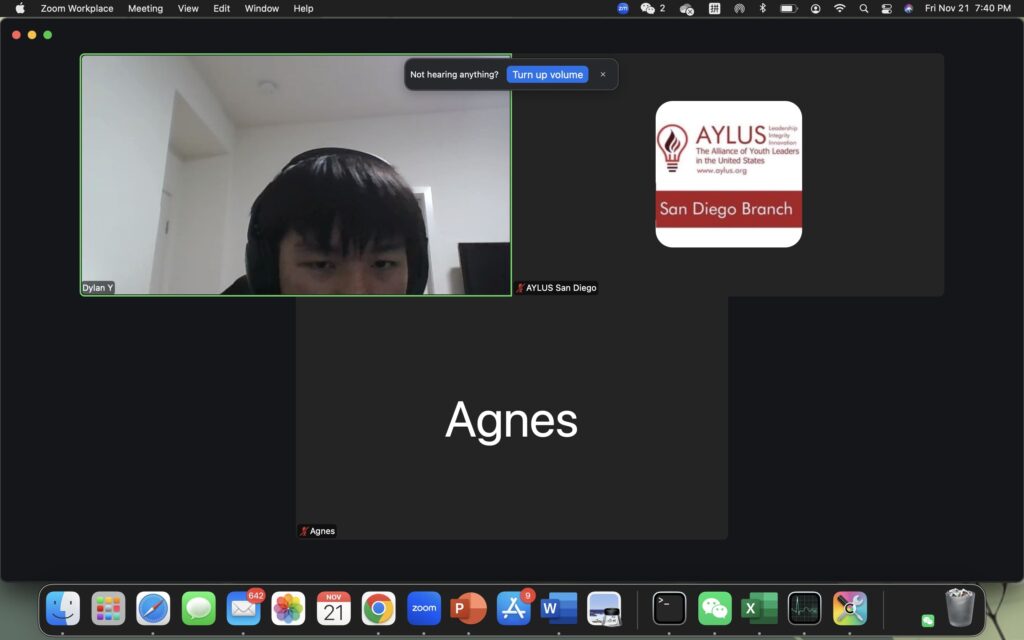This screenshot has width=1024, height=640.
Task: Open Control Center in the menu bar
Action: point(886,8)
